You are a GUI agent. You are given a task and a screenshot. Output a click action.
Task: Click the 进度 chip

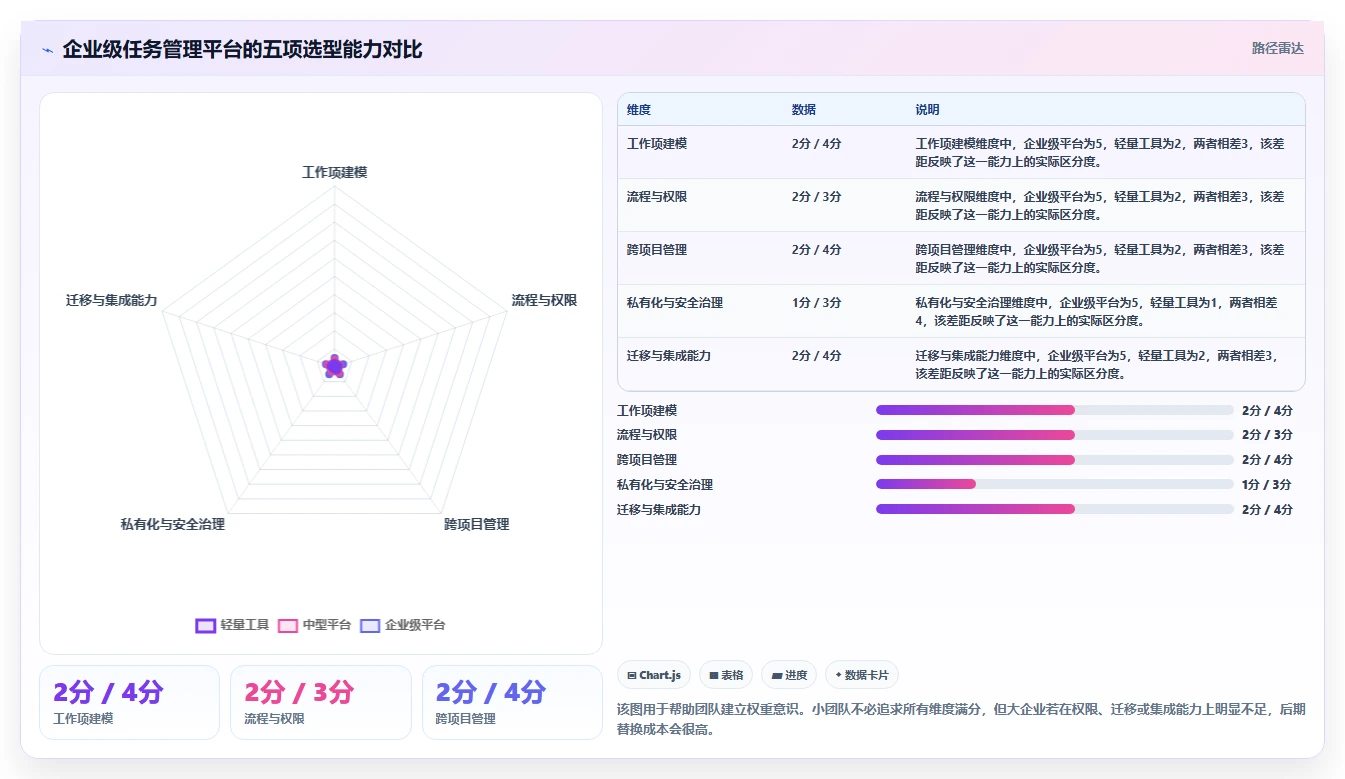pyautogui.click(x=789, y=675)
